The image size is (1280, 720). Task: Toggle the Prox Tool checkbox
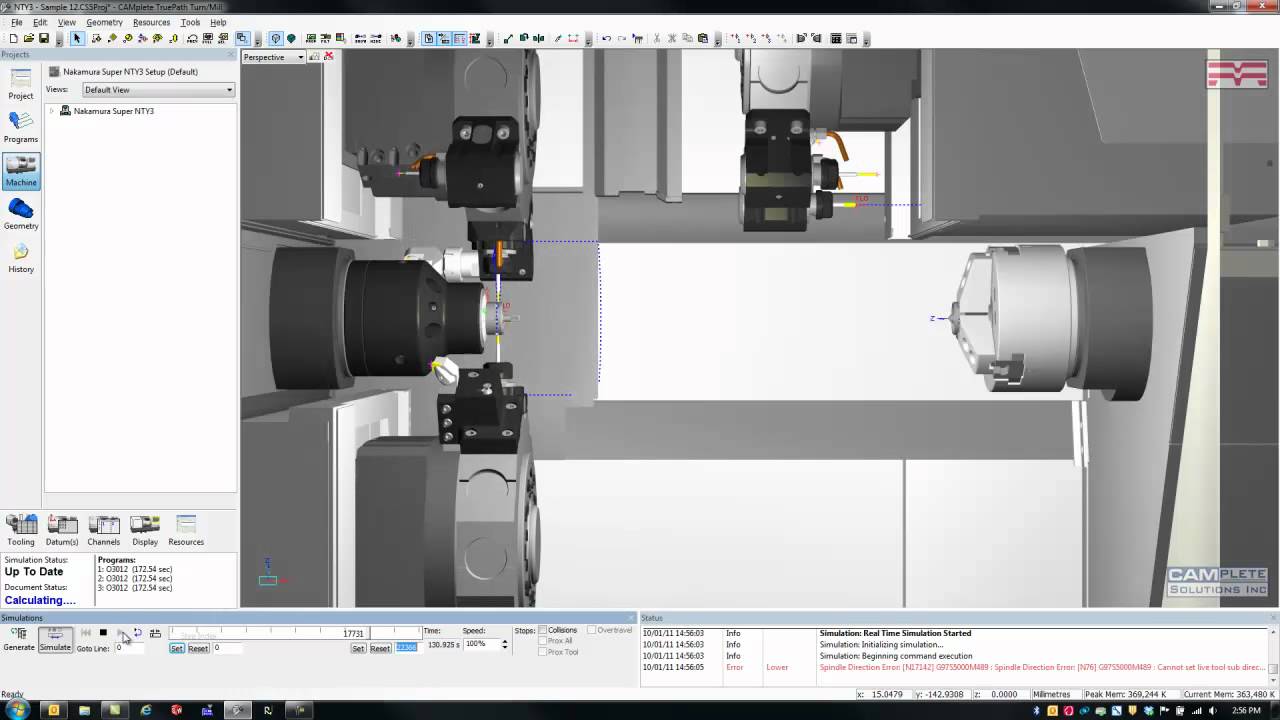click(x=543, y=652)
